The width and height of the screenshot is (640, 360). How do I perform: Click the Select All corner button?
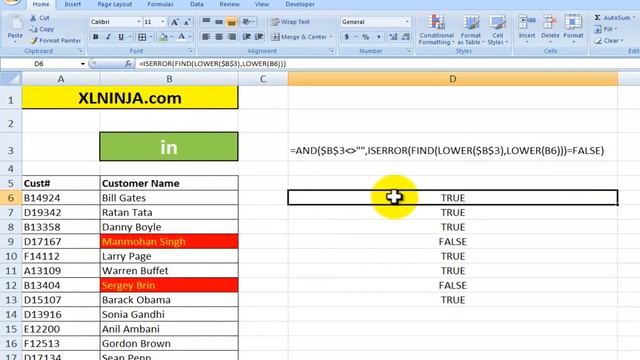pyautogui.click(x=11, y=79)
